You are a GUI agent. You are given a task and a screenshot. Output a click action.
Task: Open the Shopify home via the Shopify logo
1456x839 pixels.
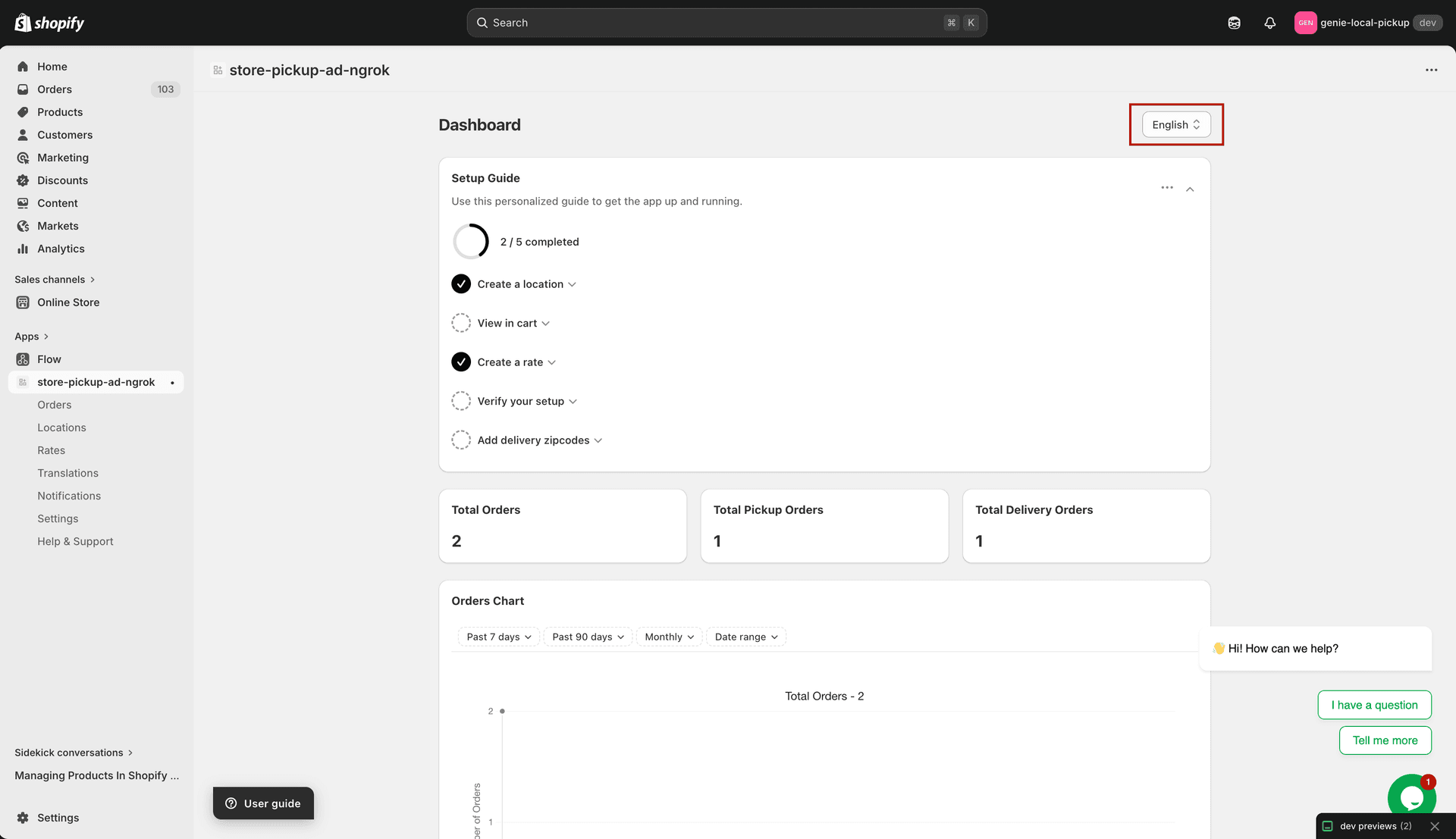click(49, 22)
